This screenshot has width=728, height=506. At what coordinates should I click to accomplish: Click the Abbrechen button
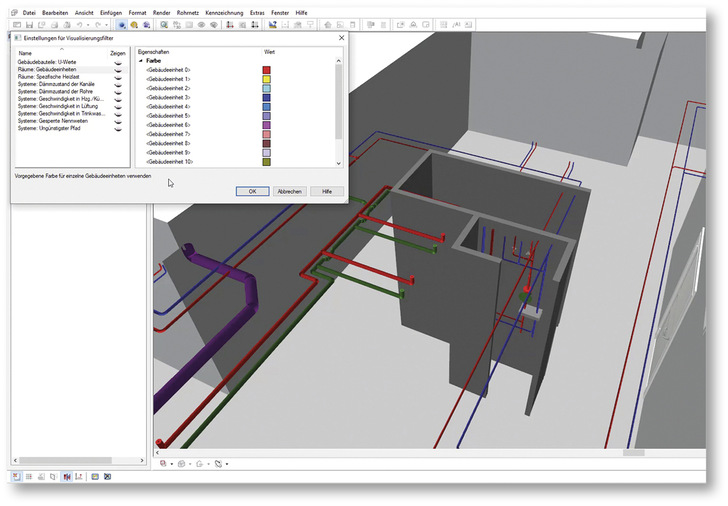[x=289, y=190]
